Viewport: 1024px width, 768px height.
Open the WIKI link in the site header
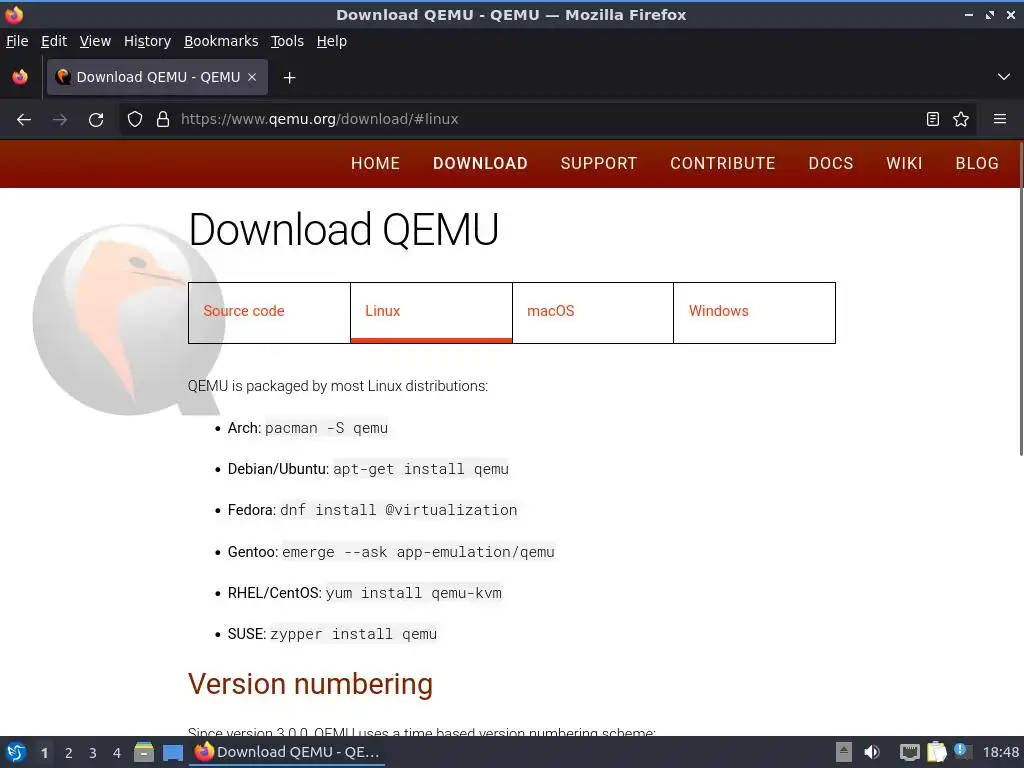904,163
